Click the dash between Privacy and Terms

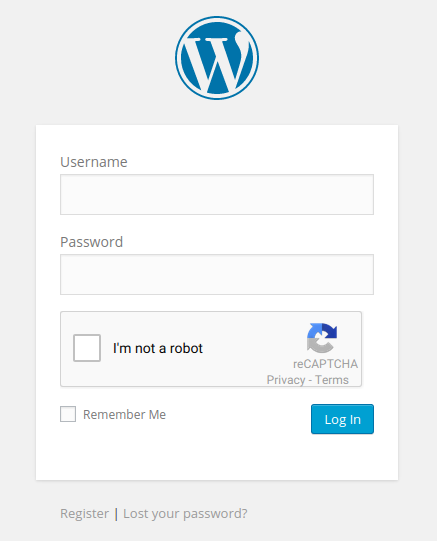(x=310, y=380)
